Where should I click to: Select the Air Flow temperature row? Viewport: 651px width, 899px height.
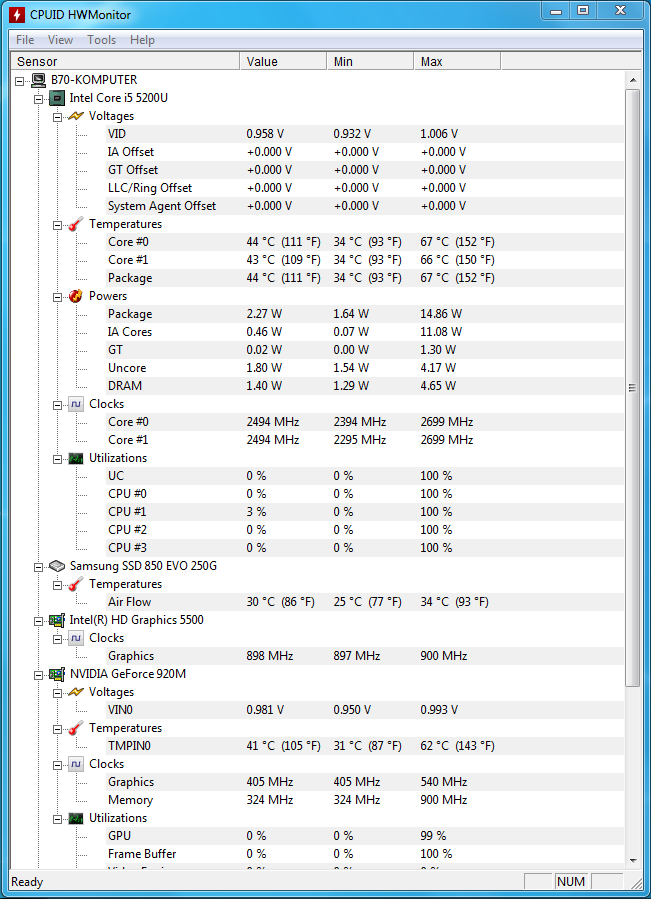[x=365, y=602]
